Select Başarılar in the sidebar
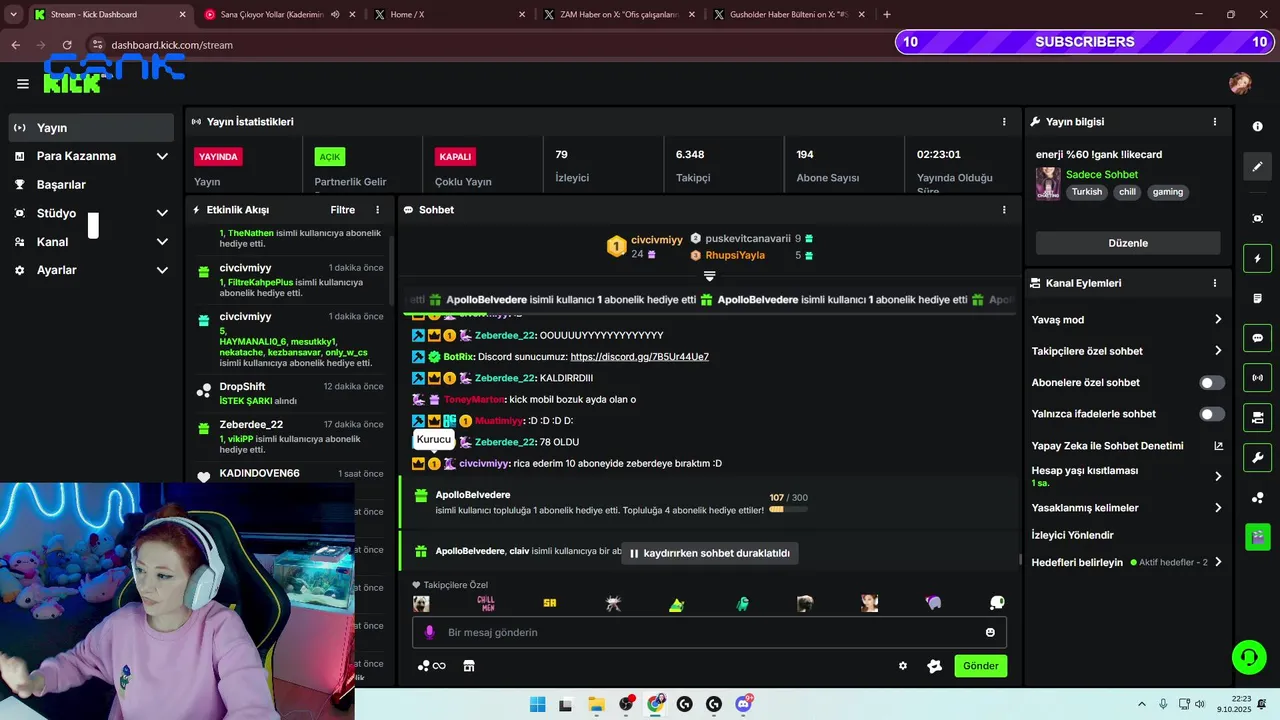 pyautogui.click(x=92, y=185)
